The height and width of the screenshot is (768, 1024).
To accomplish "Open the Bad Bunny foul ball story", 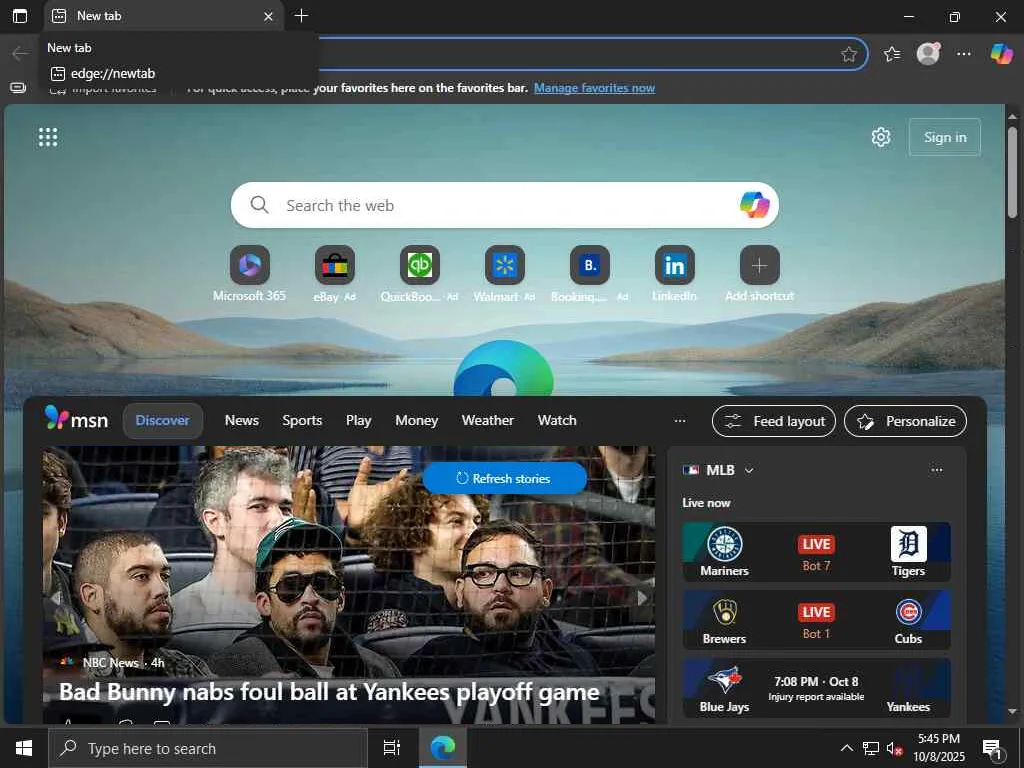I will 329,692.
